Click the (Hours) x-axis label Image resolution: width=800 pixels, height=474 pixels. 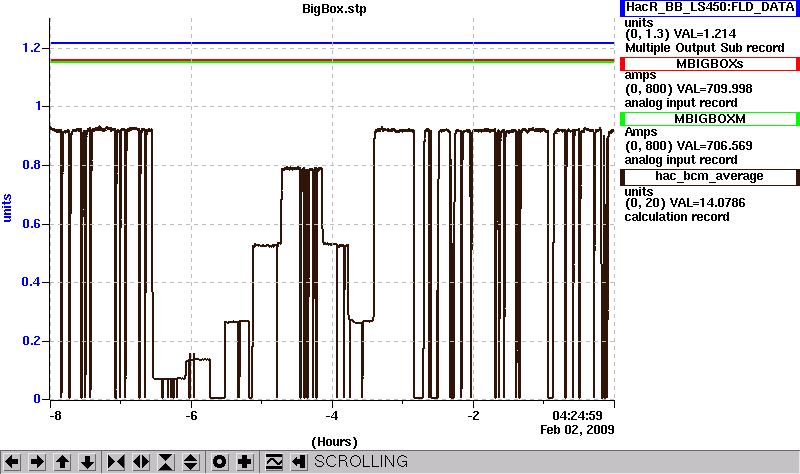click(334, 442)
